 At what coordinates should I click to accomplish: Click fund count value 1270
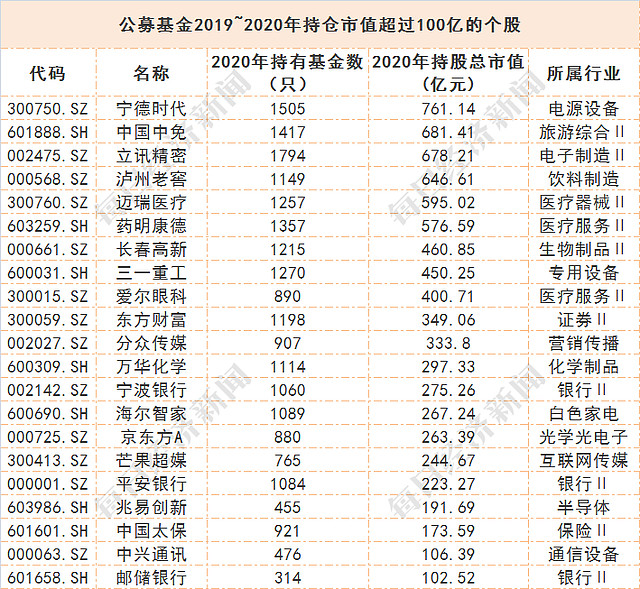(x=288, y=273)
